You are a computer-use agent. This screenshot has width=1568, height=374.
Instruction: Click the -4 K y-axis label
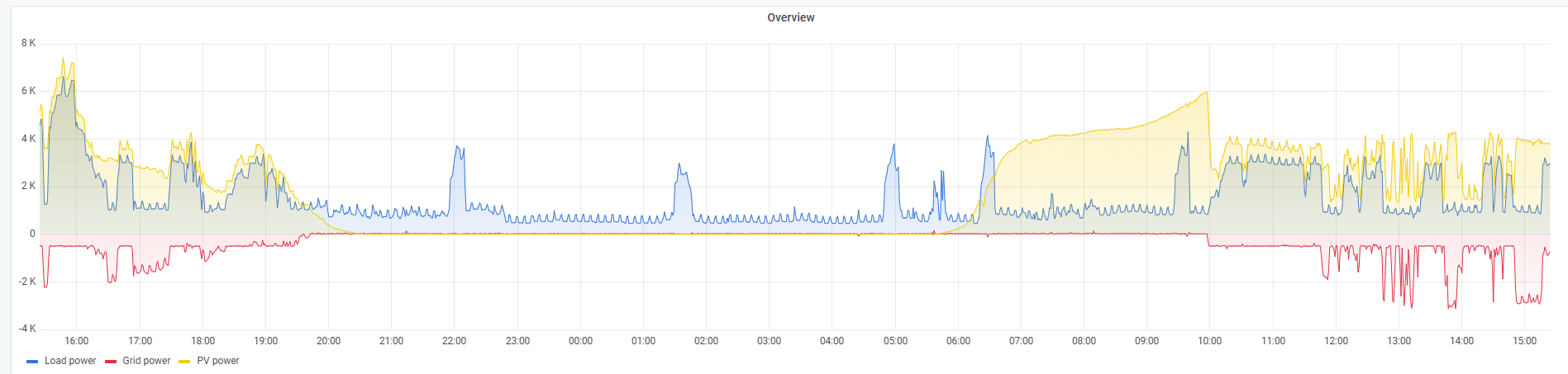(x=27, y=329)
